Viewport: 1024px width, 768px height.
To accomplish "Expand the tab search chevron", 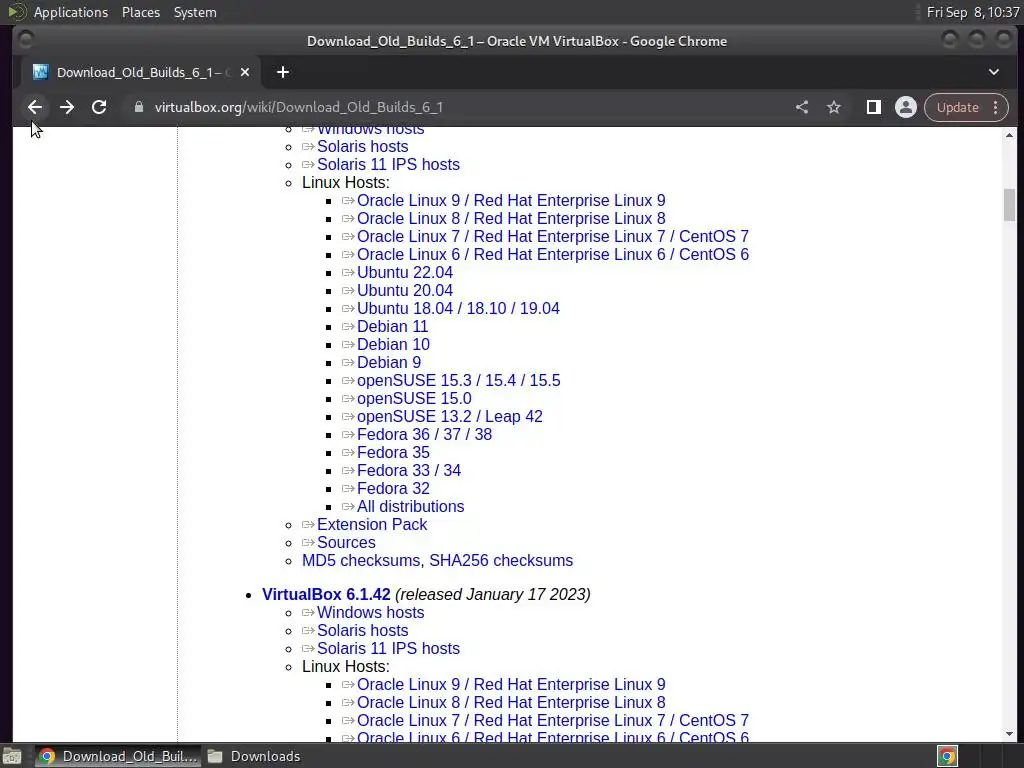I will [x=993, y=72].
